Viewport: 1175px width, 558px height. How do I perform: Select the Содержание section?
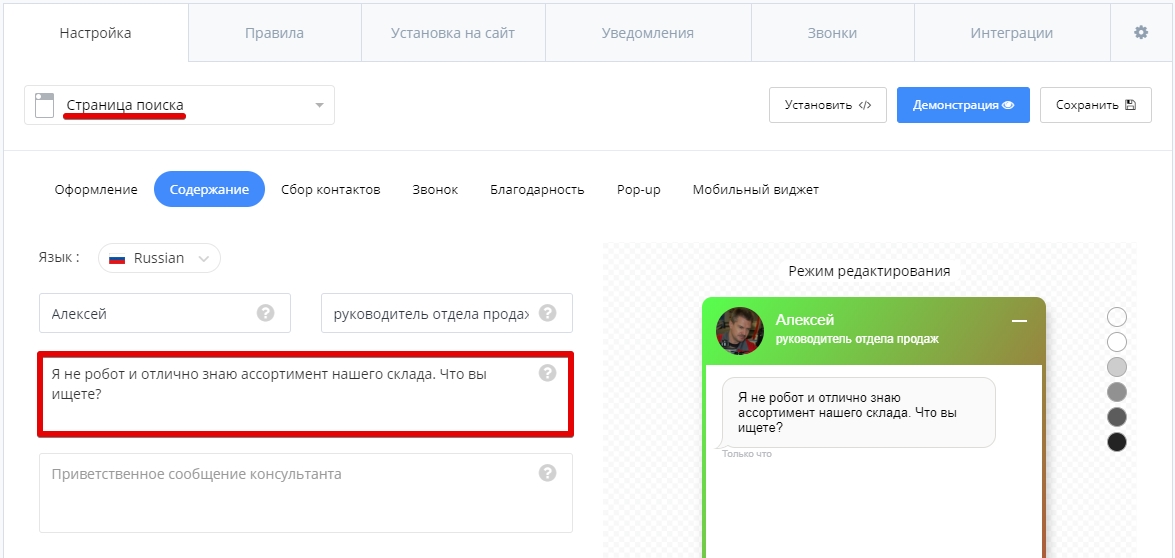point(209,189)
